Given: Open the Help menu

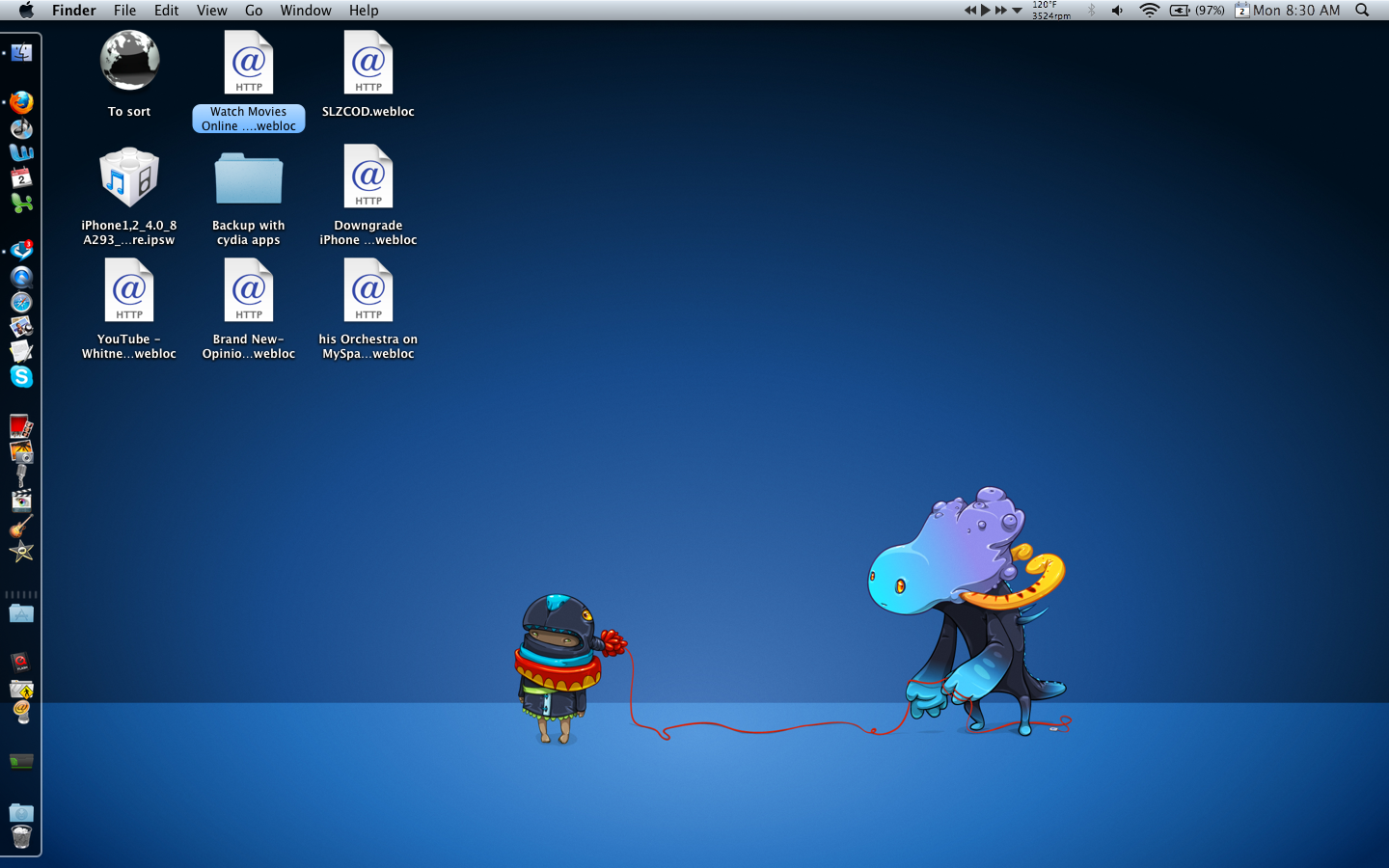Looking at the screenshot, I should (x=364, y=10).
